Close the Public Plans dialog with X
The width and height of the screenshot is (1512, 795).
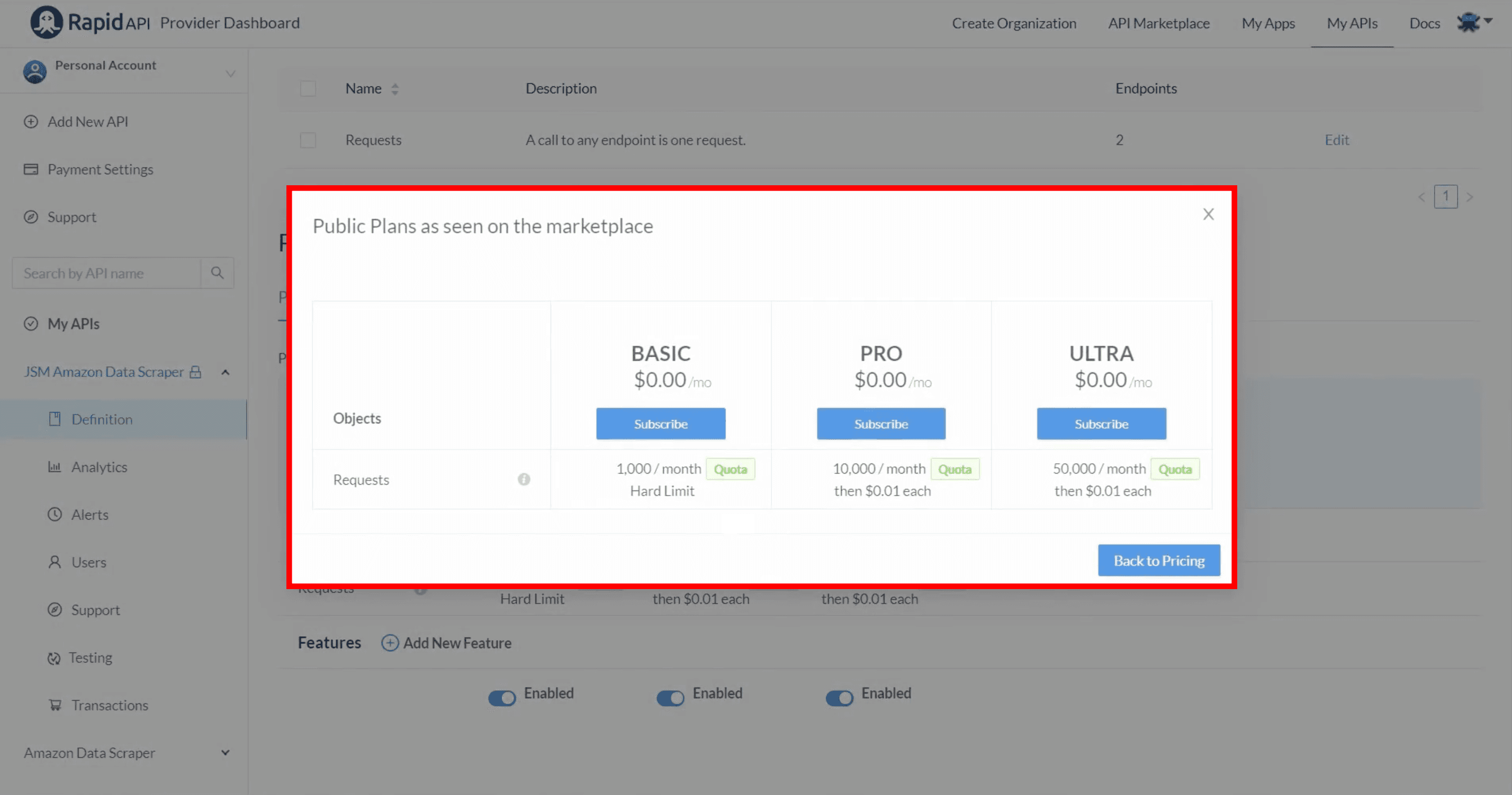[x=1208, y=214]
